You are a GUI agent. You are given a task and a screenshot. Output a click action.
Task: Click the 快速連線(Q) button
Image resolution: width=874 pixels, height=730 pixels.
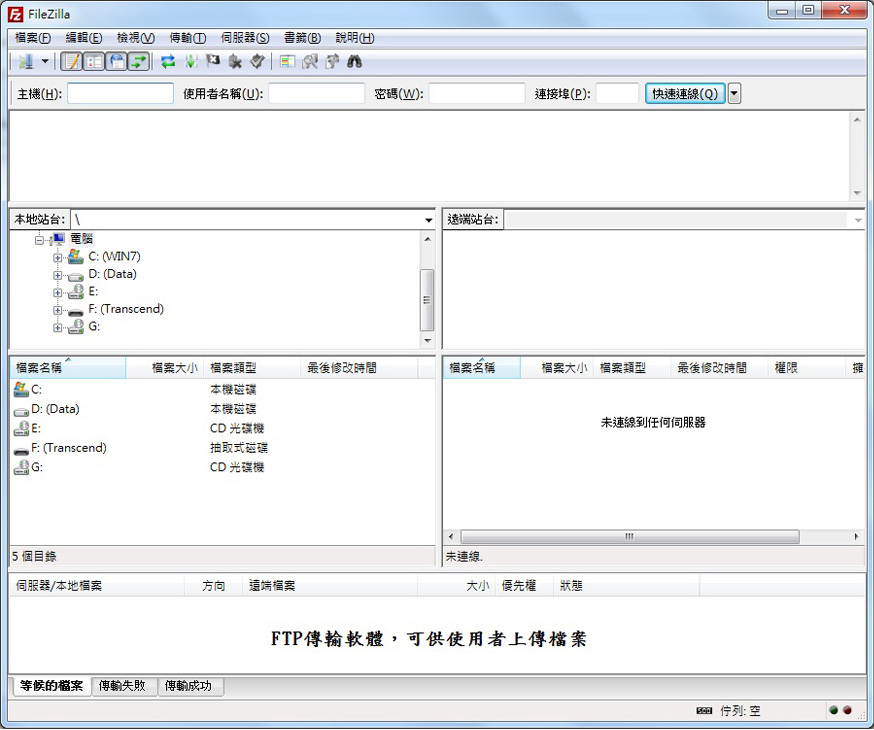[685, 94]
